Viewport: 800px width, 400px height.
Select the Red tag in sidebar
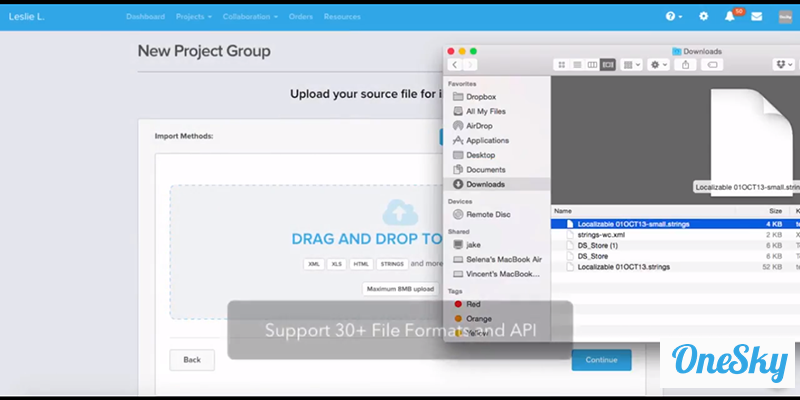pyautogui.click(x=473, y=304)
